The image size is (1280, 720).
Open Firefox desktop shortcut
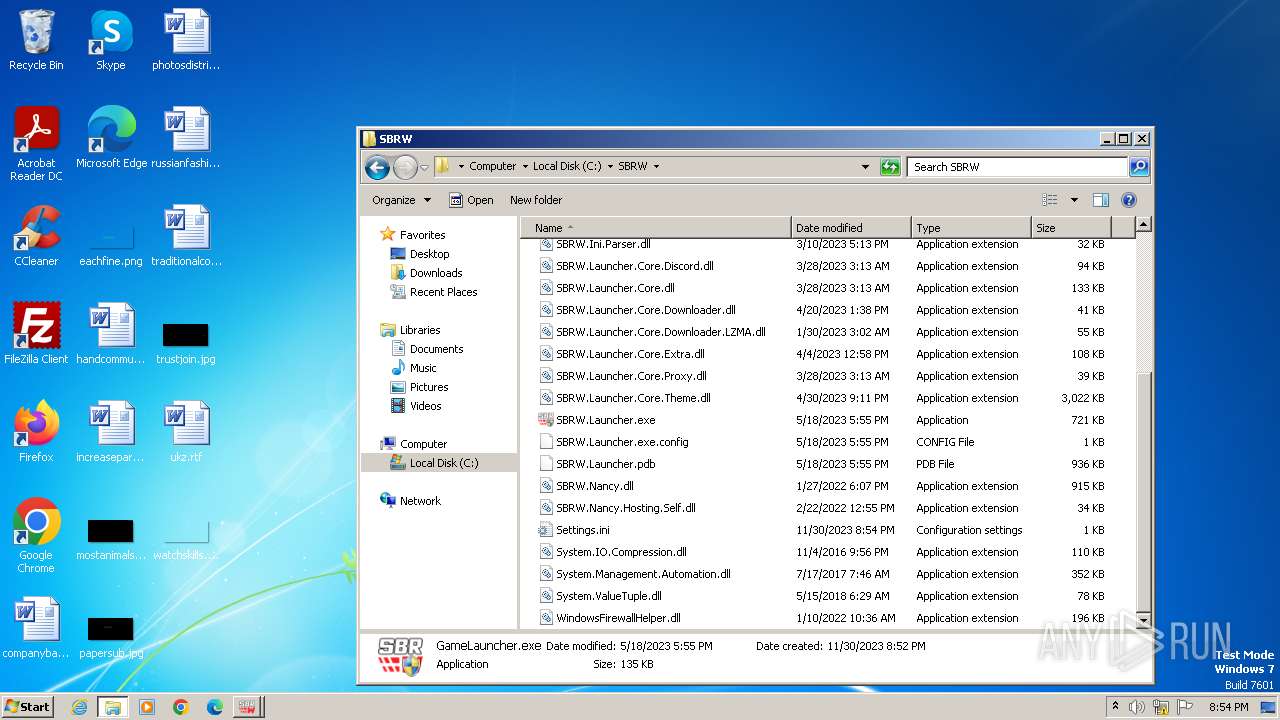(36, 432)
